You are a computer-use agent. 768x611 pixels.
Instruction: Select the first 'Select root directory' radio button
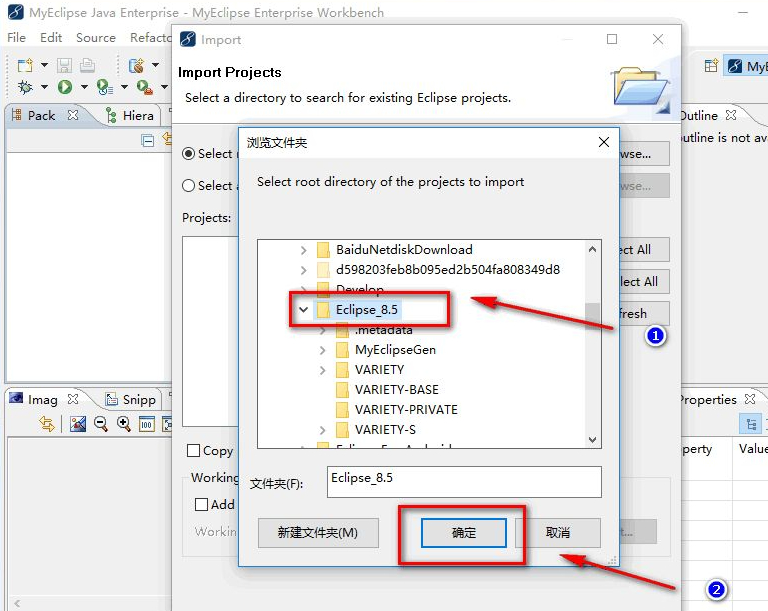[x=188, y=154]
